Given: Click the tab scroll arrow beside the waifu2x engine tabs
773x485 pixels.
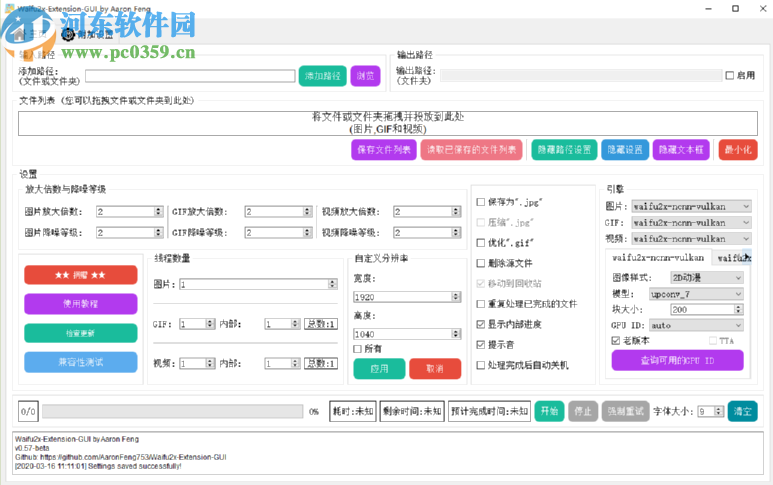Looking at the screenshot, I should coord(747,257).
